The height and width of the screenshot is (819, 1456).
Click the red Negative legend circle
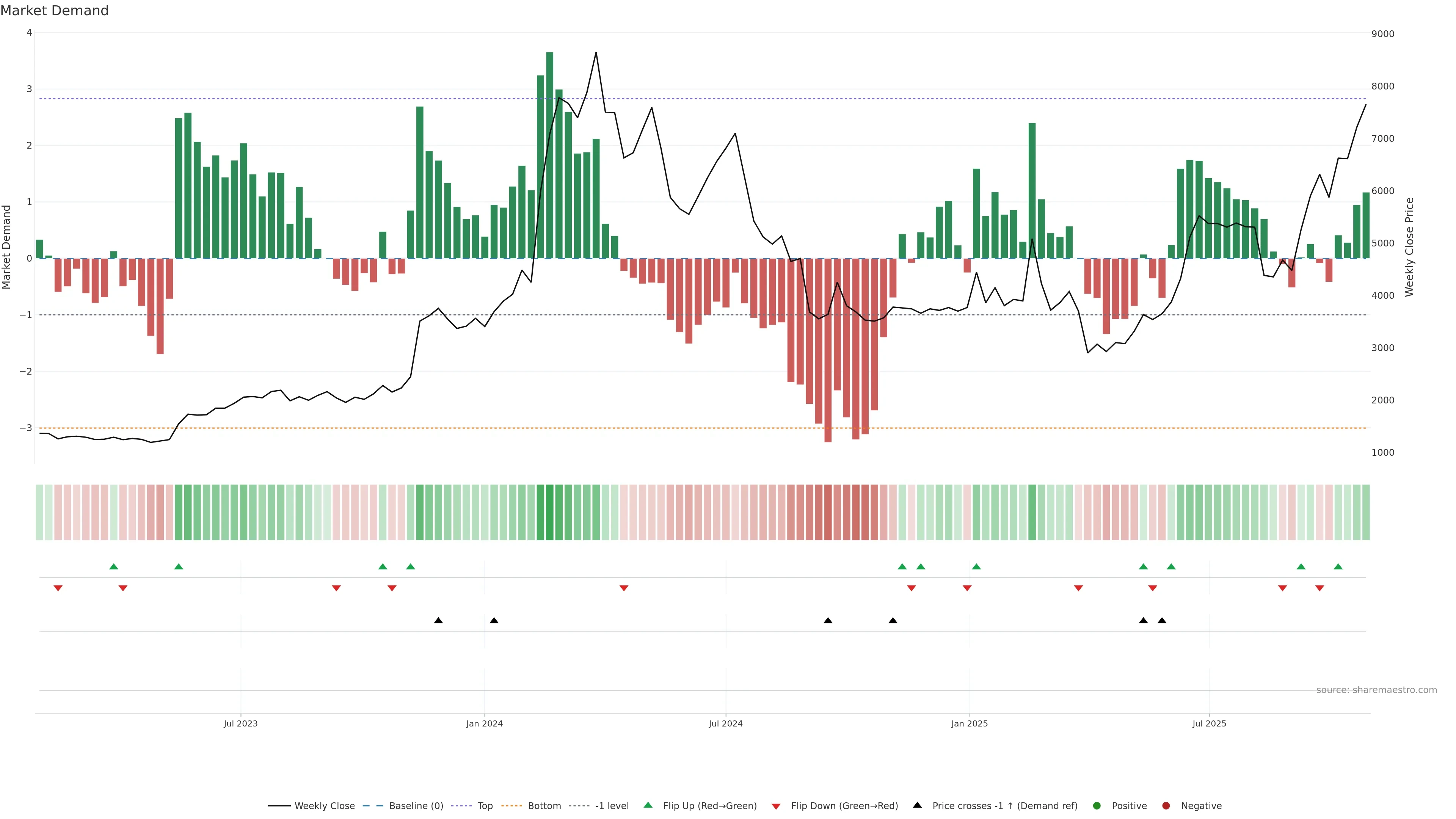coord(1166,805)
